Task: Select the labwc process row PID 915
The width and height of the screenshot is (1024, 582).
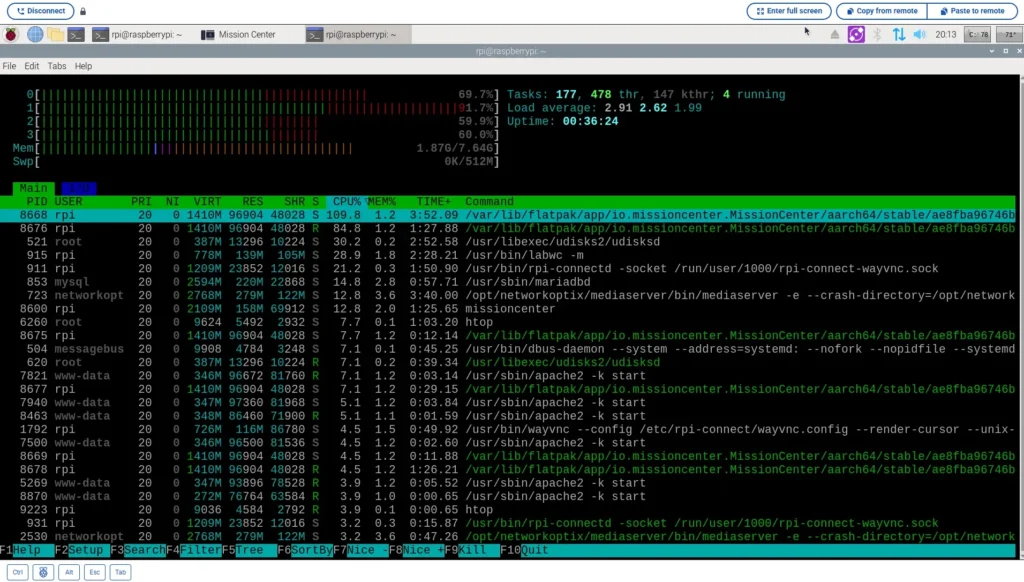Action: 507,255
